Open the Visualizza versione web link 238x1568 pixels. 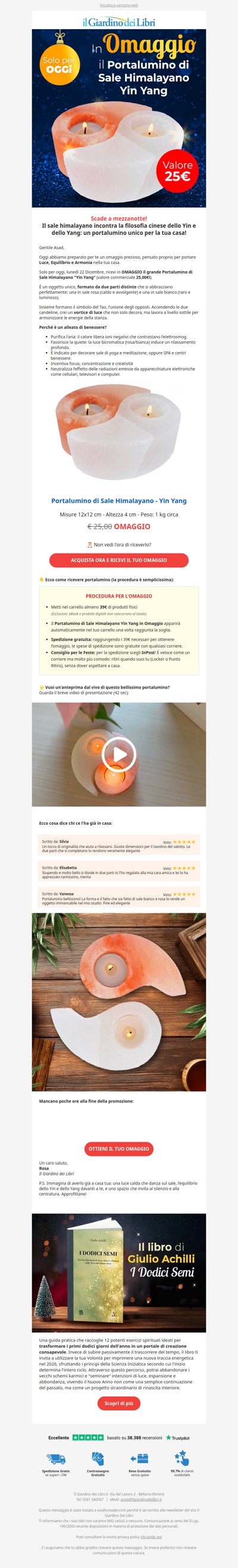tap(118, 5)
